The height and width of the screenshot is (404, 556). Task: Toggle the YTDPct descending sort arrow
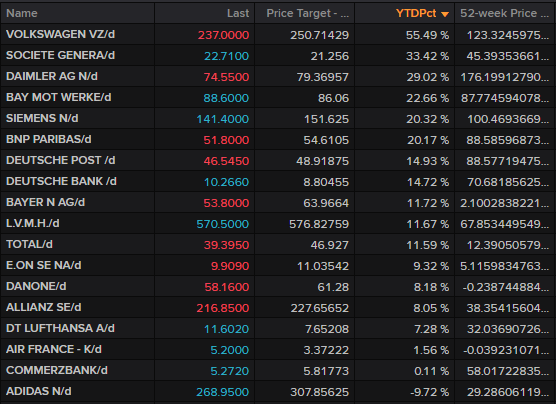tap(445, 14)
